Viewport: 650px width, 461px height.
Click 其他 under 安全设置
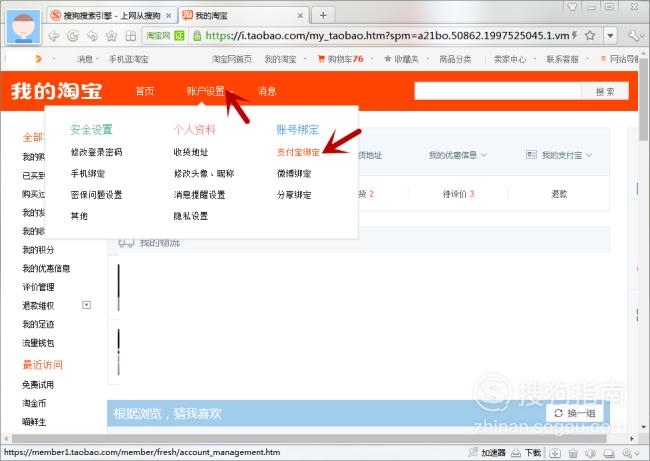coord(79,216)
